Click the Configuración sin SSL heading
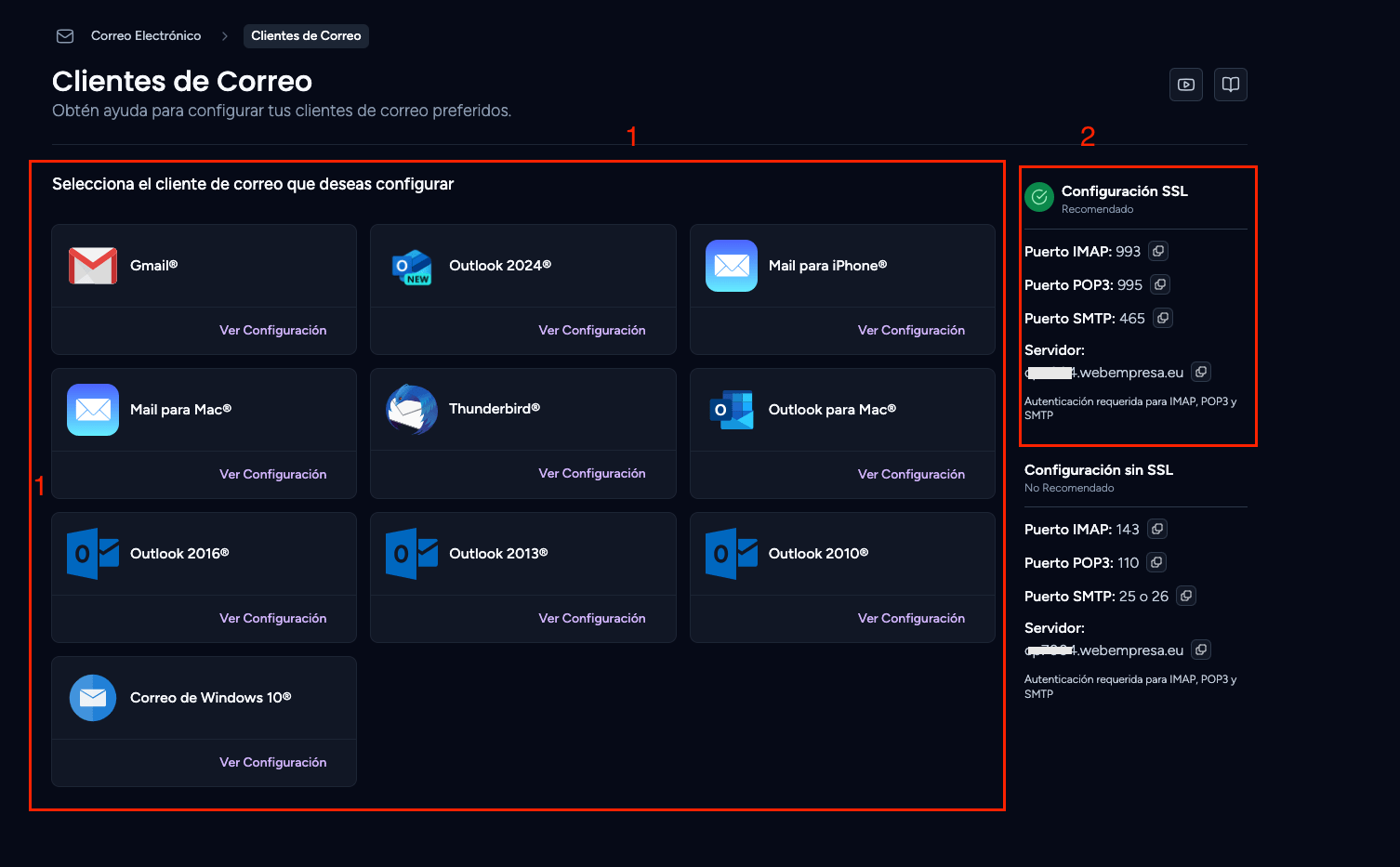Viewport: 1400px width, 867px height. coord(1099,470)
